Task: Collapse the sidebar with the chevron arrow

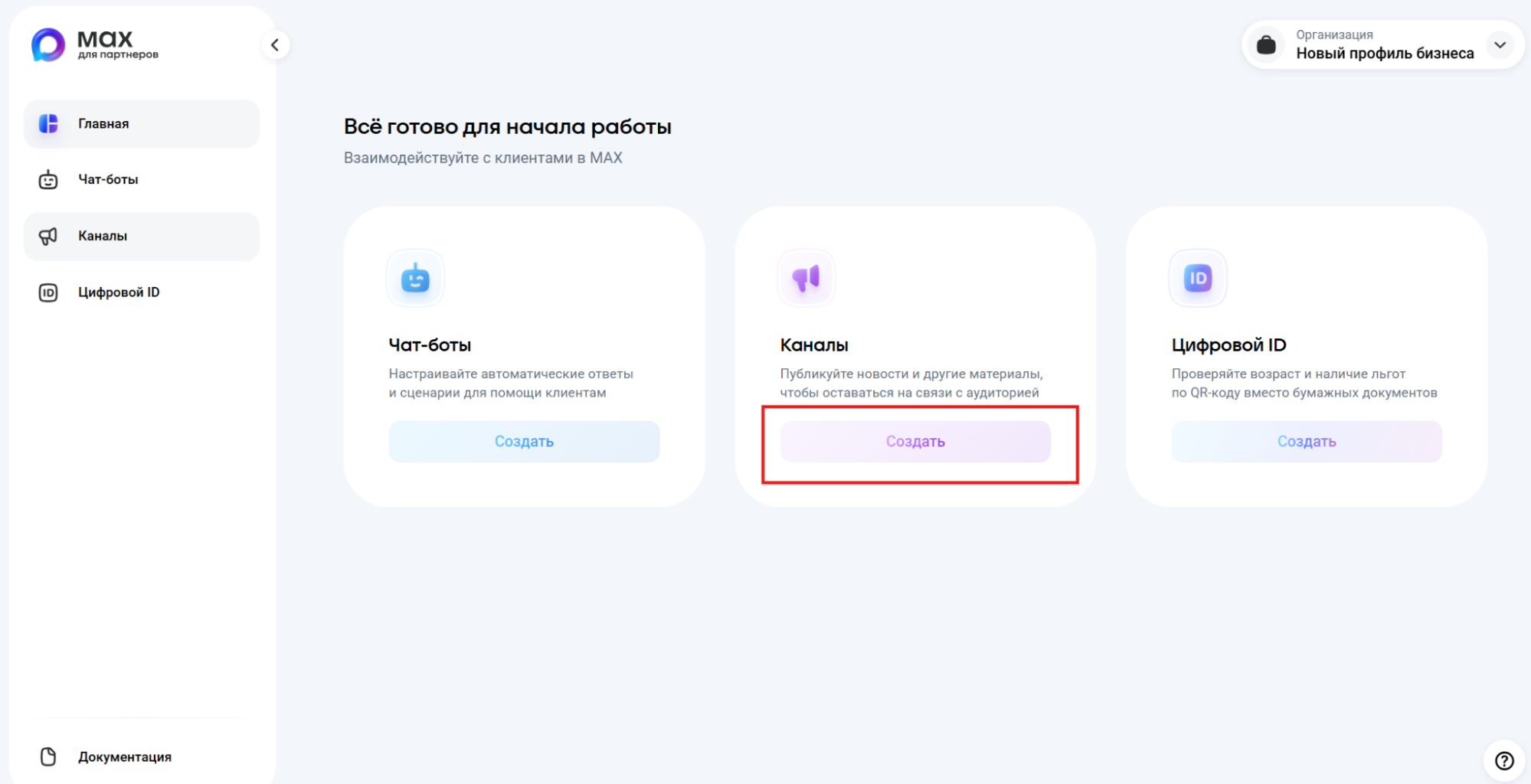Action: click(275, 45)
